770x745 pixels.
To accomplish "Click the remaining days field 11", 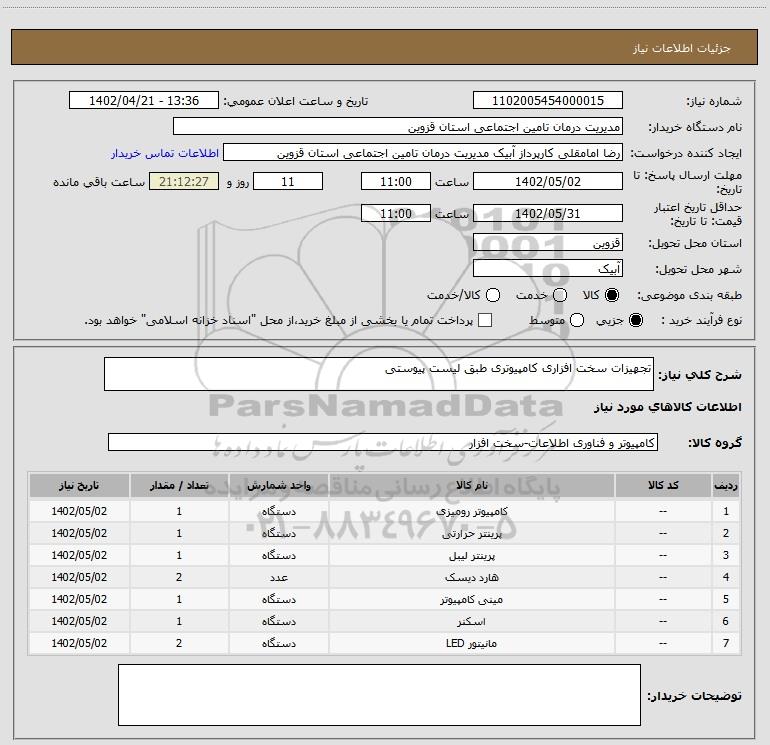I will [288, 181].
